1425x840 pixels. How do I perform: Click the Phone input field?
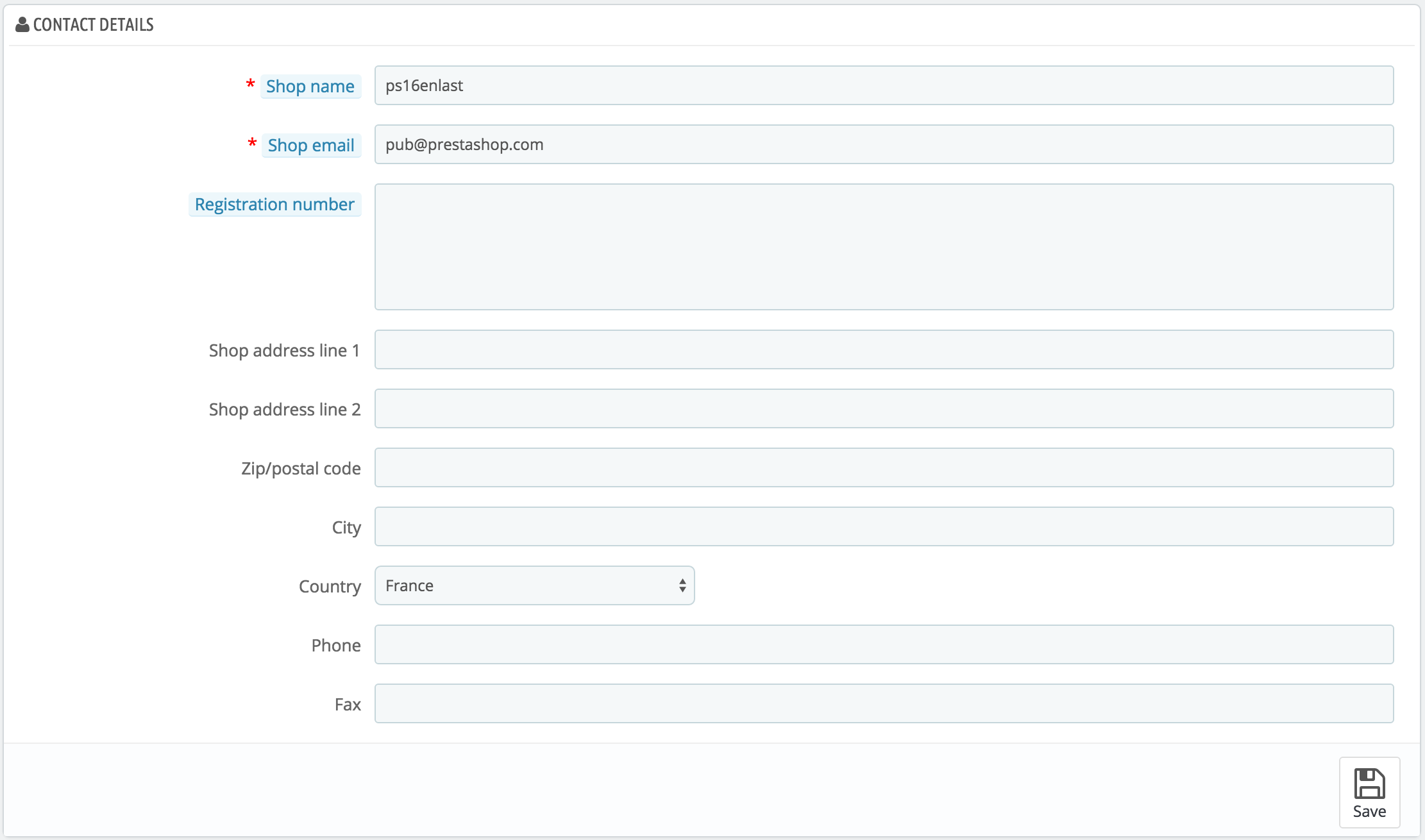(x=884, y=644)
